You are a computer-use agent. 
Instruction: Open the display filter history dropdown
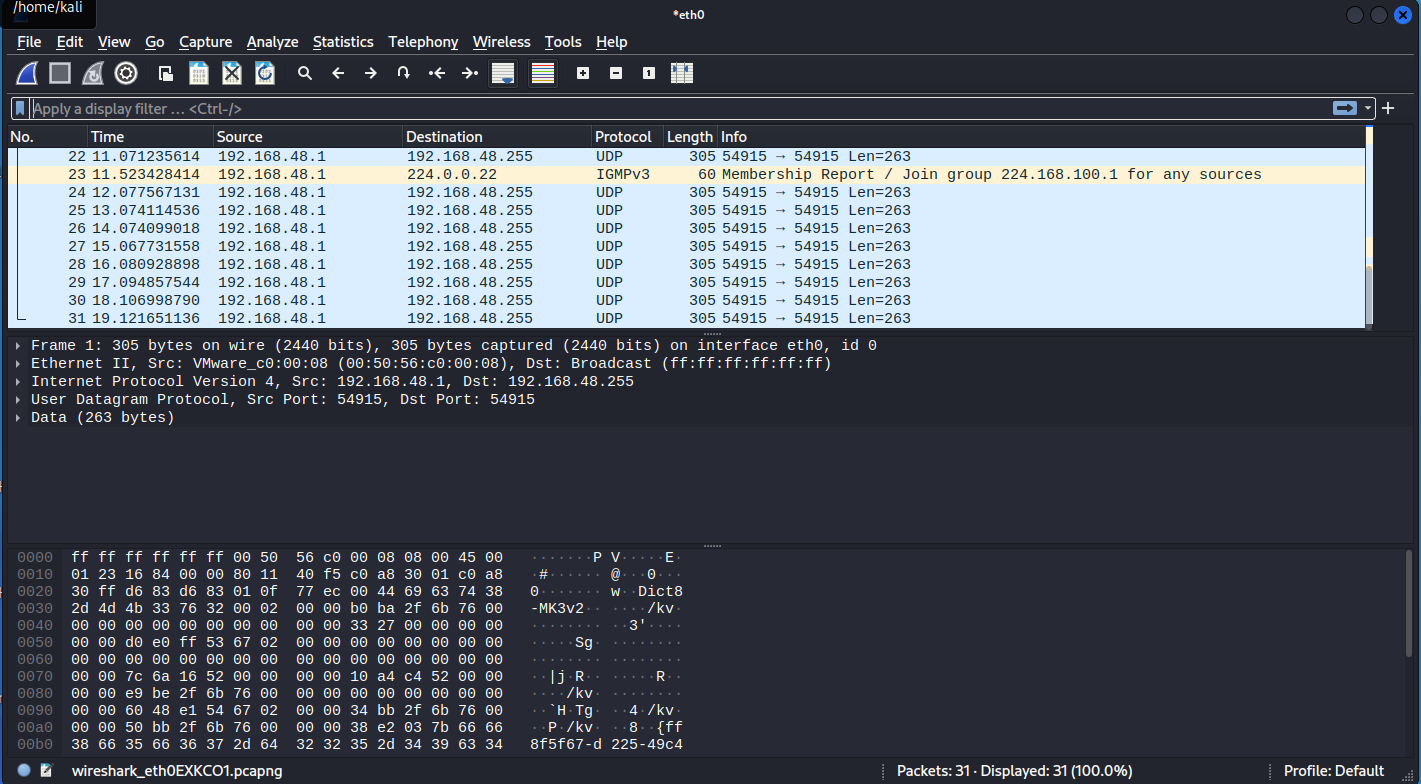[x=1370, y=108]
